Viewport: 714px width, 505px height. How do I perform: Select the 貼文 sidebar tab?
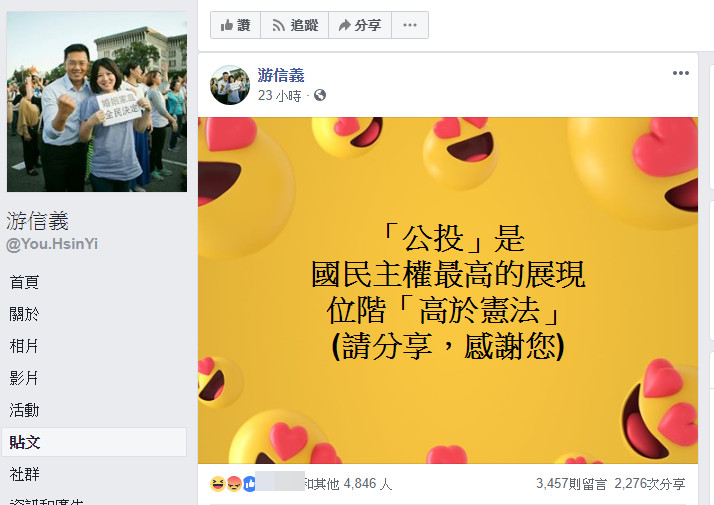tap(94, 442)
